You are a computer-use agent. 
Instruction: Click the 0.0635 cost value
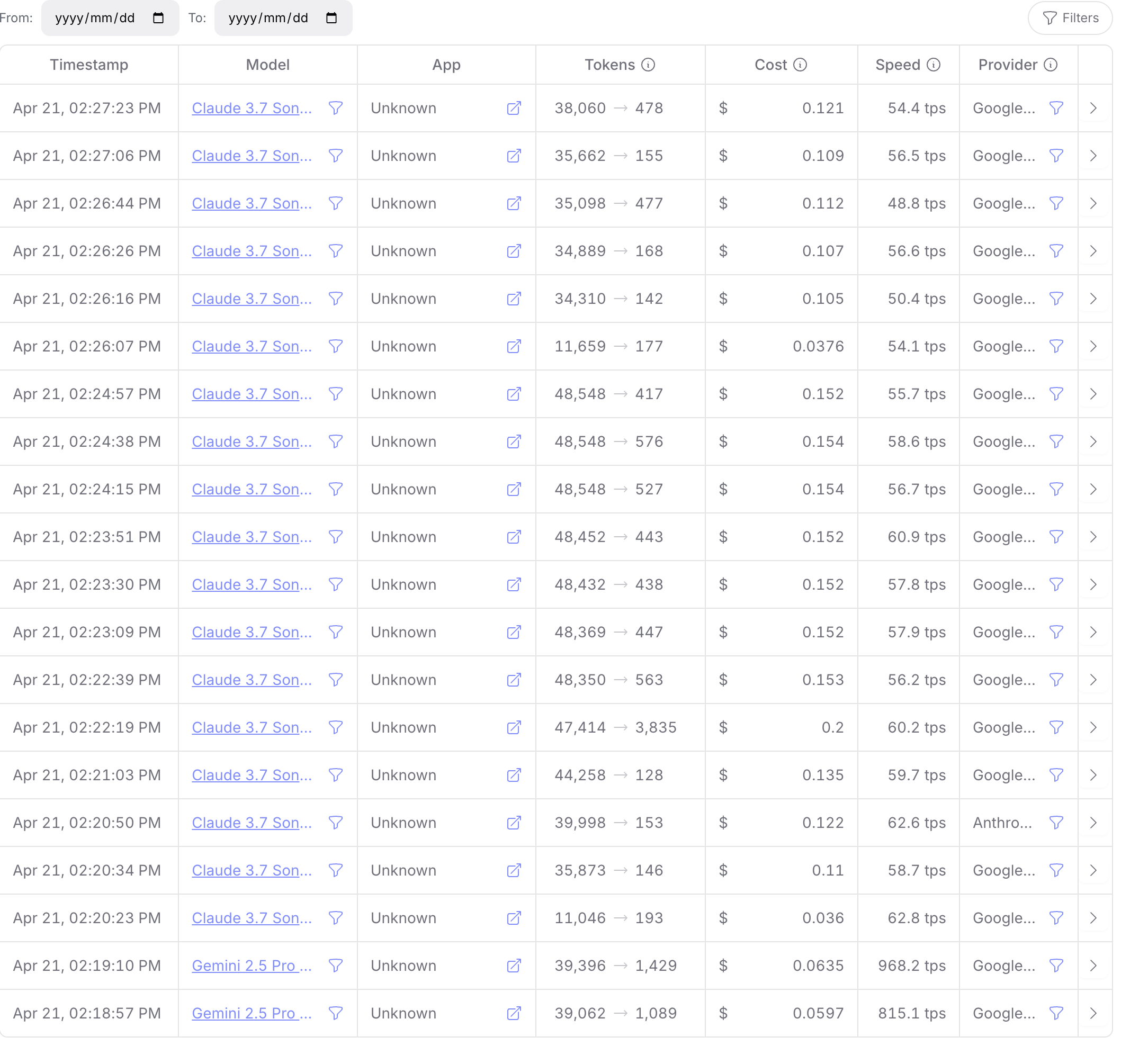(x=818, y=966)
